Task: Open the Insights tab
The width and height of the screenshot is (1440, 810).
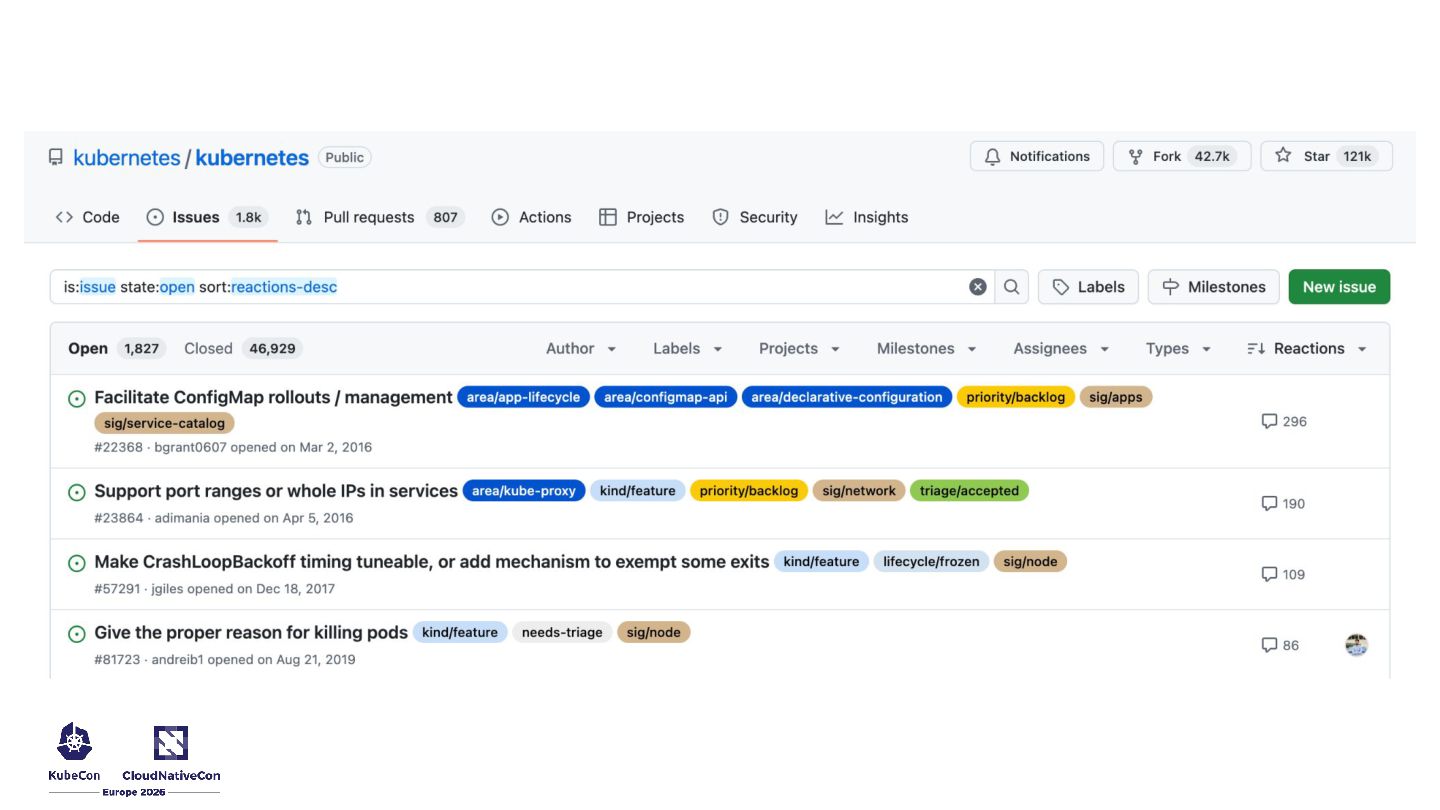Action: coord(866,217)
